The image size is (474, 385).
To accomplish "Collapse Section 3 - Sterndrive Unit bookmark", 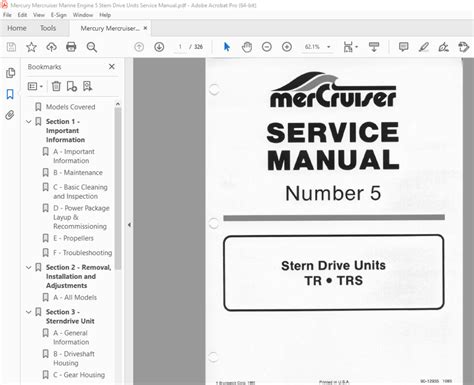I will 29,312.
